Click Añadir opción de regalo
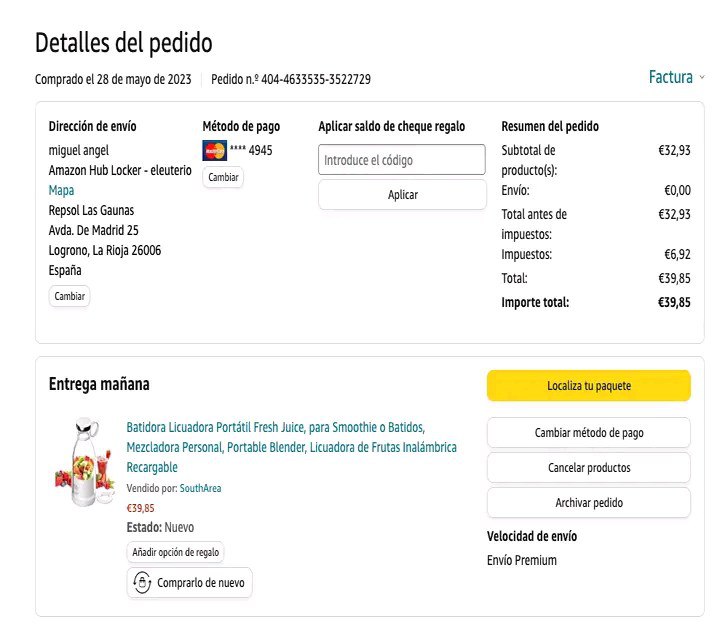 pos(177,552)
